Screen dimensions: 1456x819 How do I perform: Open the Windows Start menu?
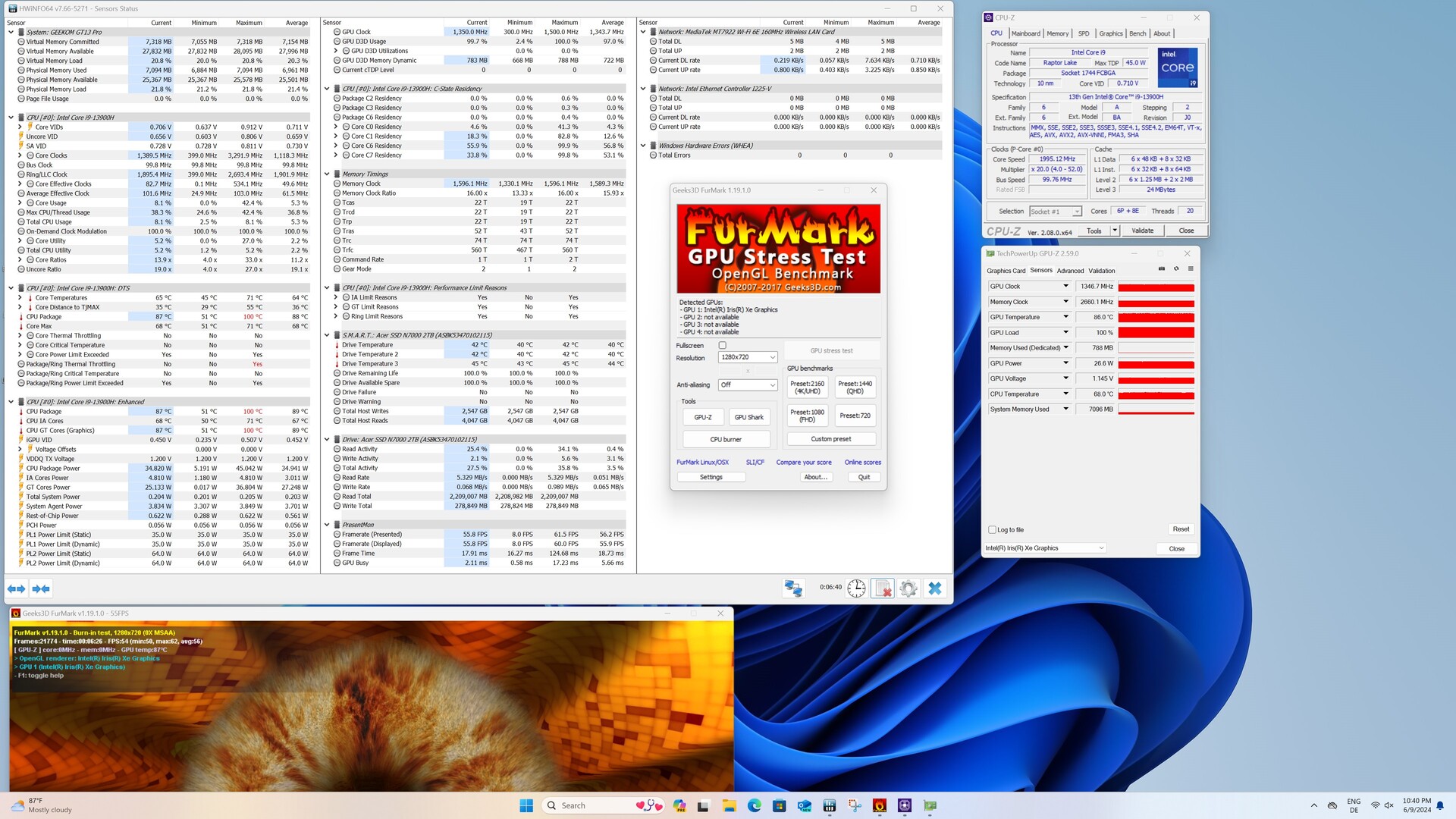526,805
